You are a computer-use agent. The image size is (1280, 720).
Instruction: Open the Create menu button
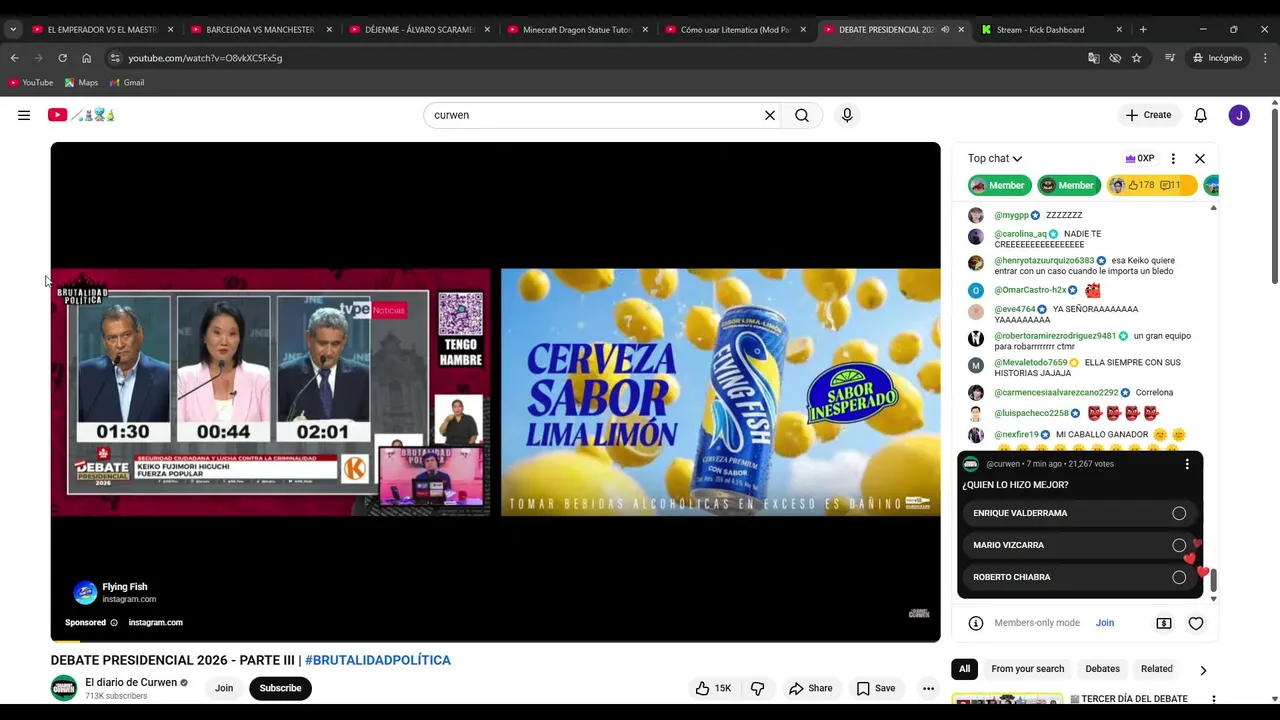tap(1148, 115)
